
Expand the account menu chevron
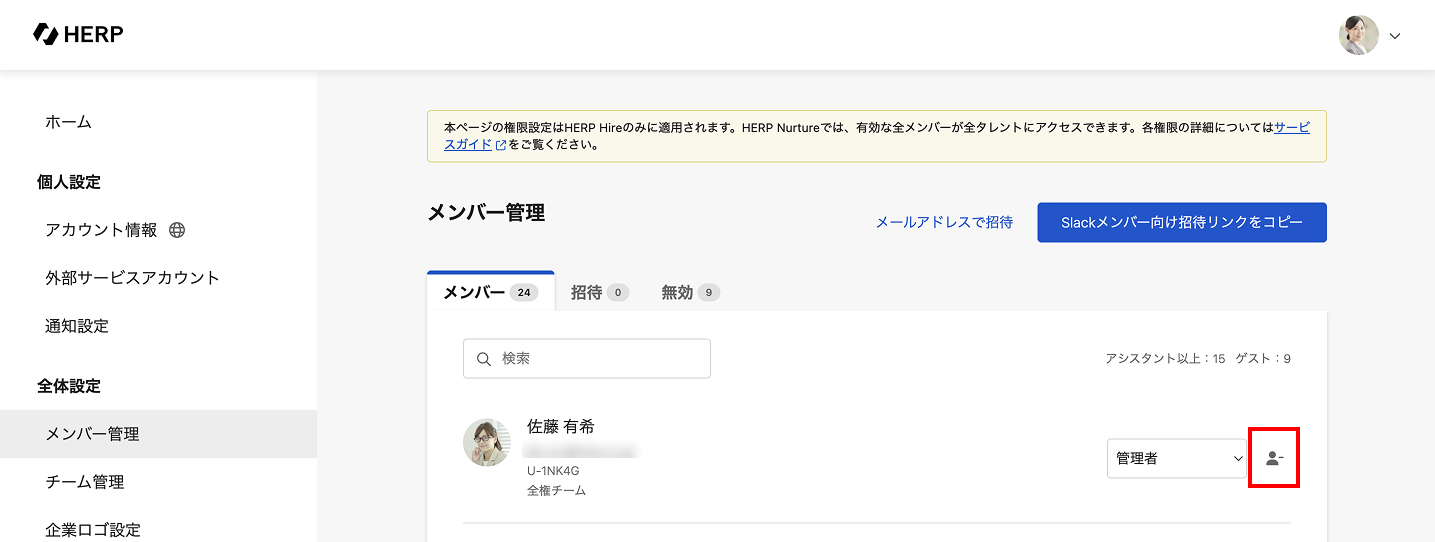click(1395, 36)
